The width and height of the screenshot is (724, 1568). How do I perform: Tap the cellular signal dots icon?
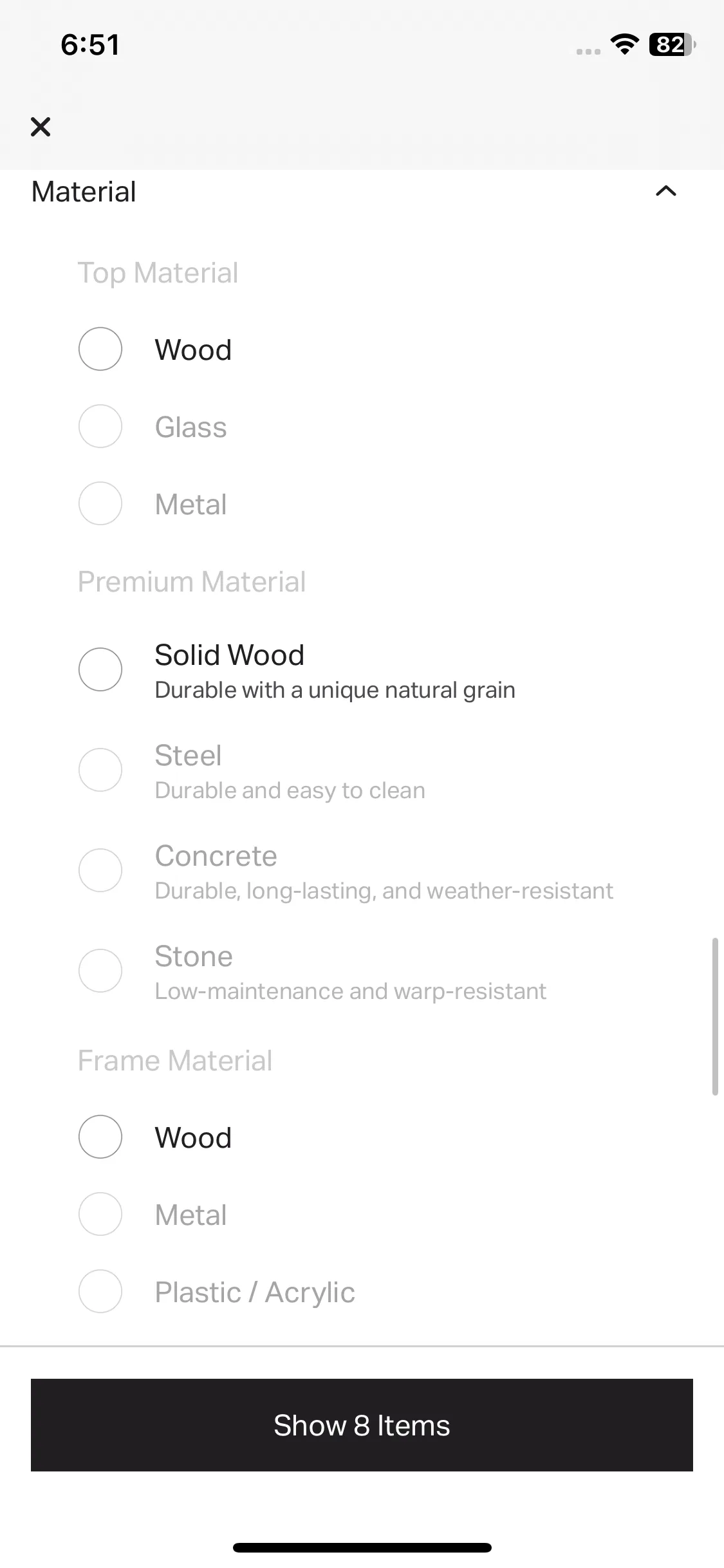[588, 51]
